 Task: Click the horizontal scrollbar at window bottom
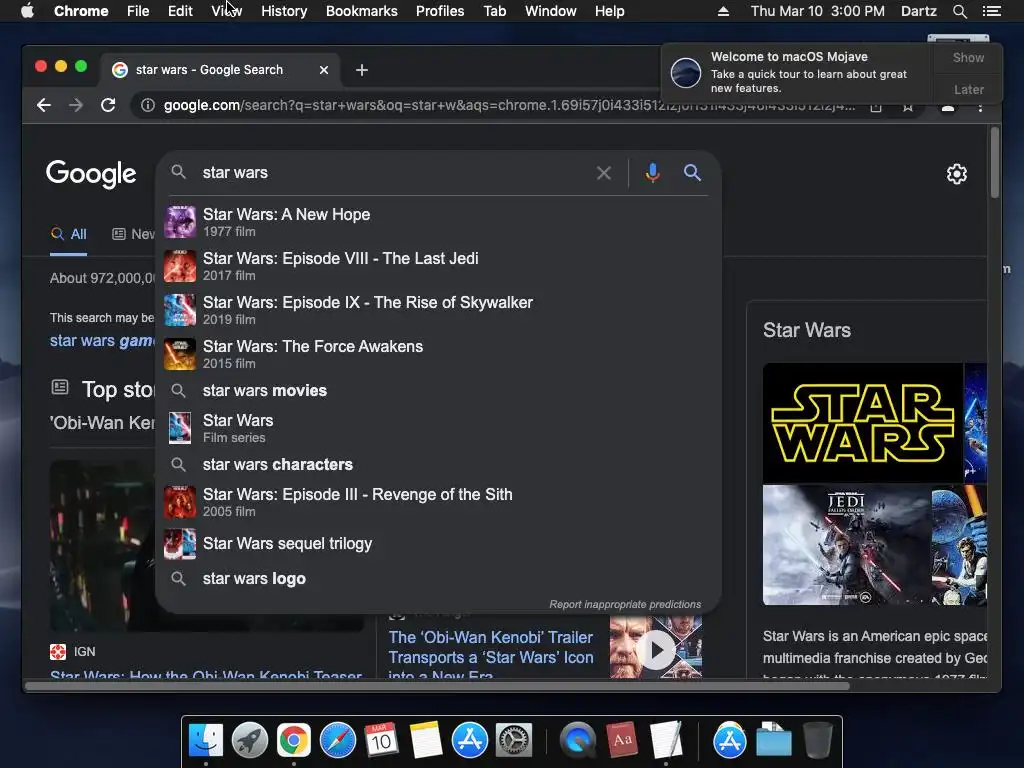click(x=438, y=686)
